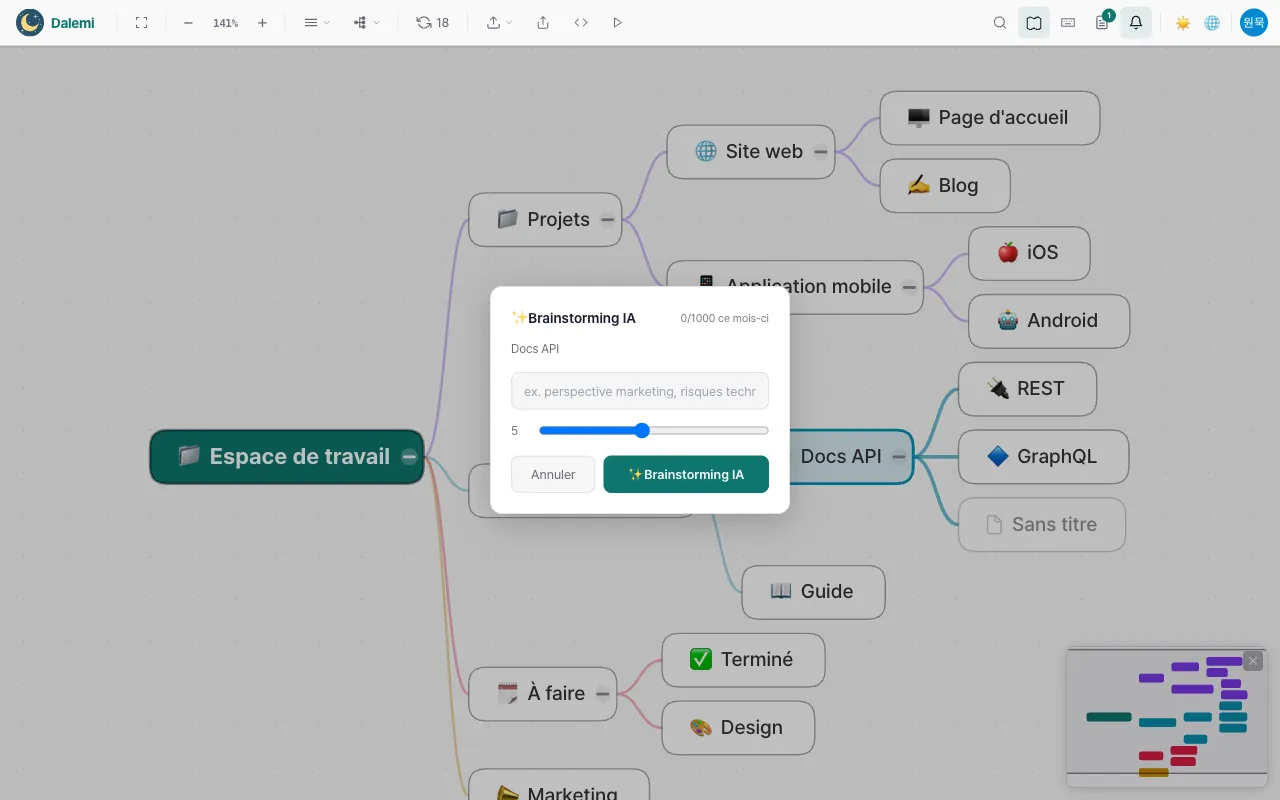The height and width of the screenshot is (800, 1280).
Task: Open notifications bell
Action: [1136, 22]
